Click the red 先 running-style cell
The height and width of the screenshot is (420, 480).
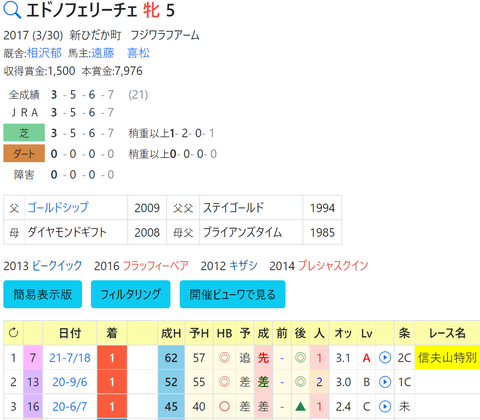click(263, 358)
